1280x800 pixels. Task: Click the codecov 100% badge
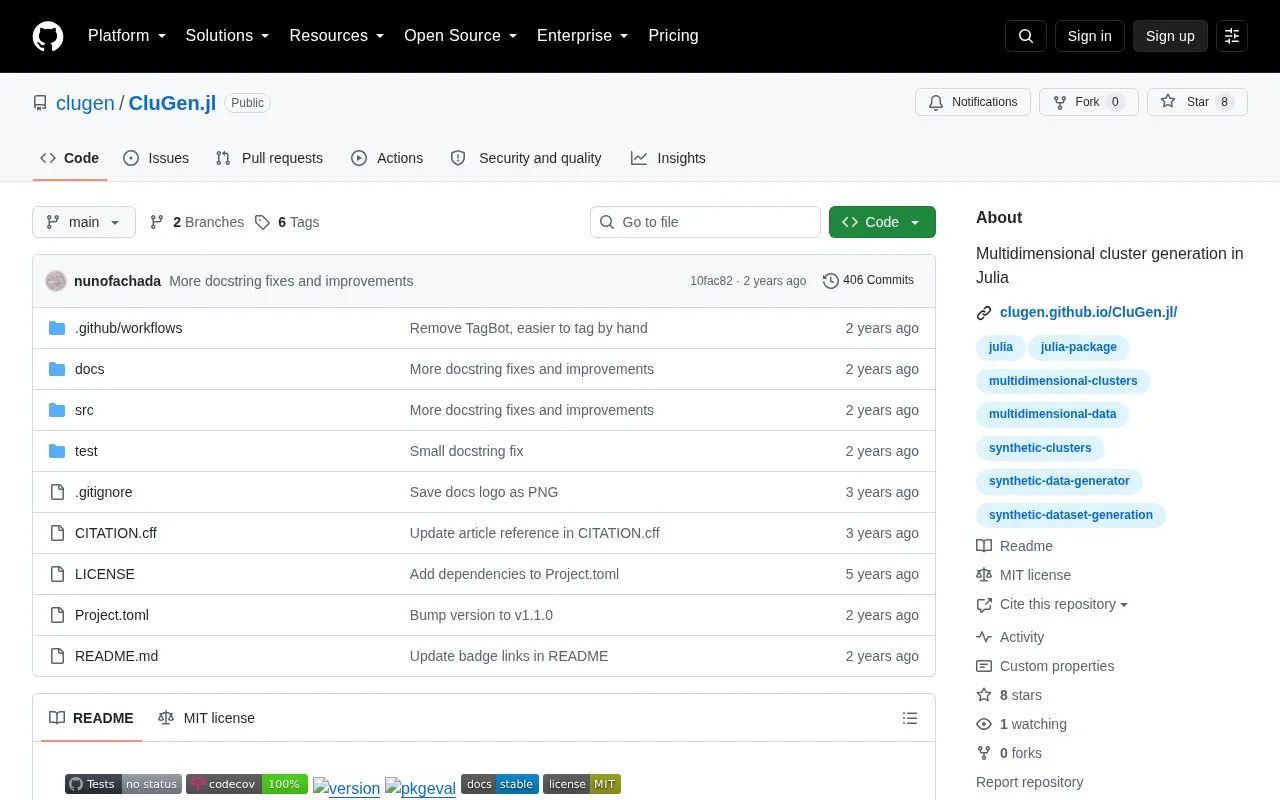[247, 784]
